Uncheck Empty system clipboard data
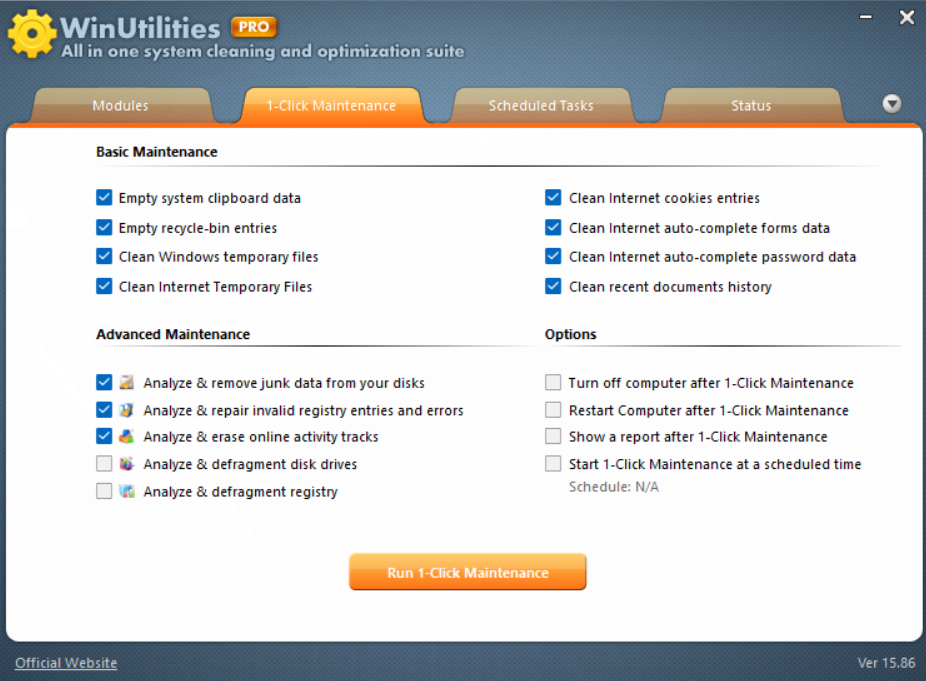The image size is (926, 681). (x=104, y=197)
